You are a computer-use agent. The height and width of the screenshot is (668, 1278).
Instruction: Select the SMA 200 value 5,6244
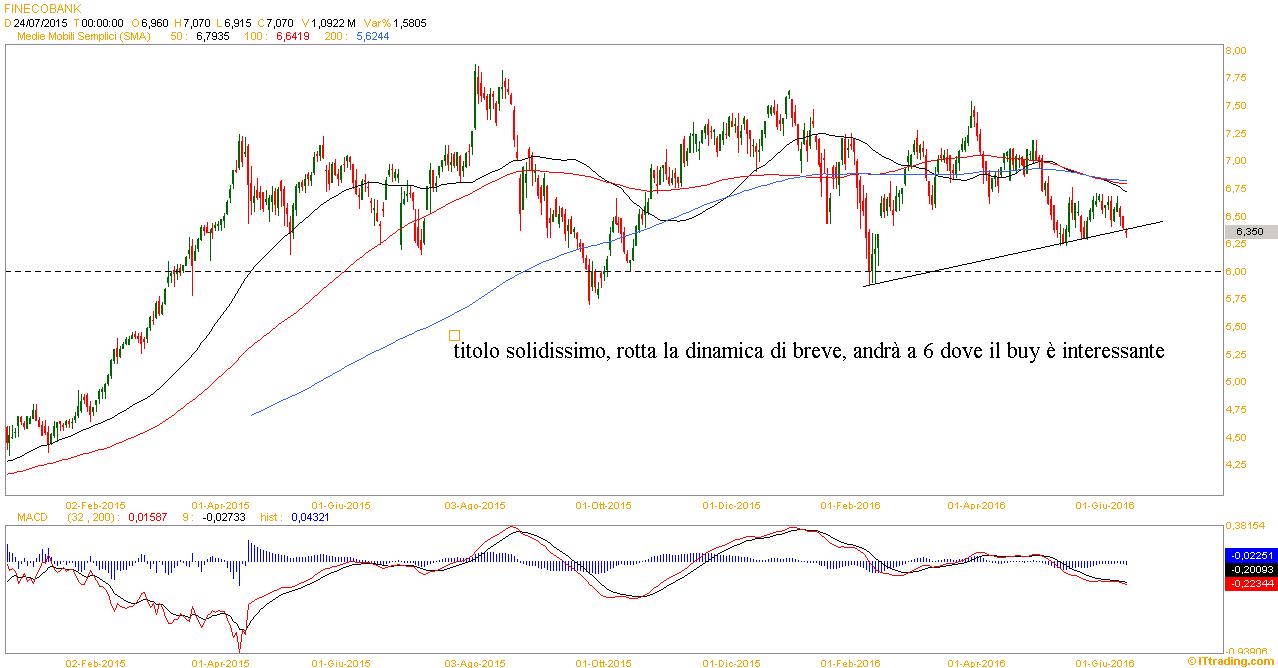pos(372,36)
